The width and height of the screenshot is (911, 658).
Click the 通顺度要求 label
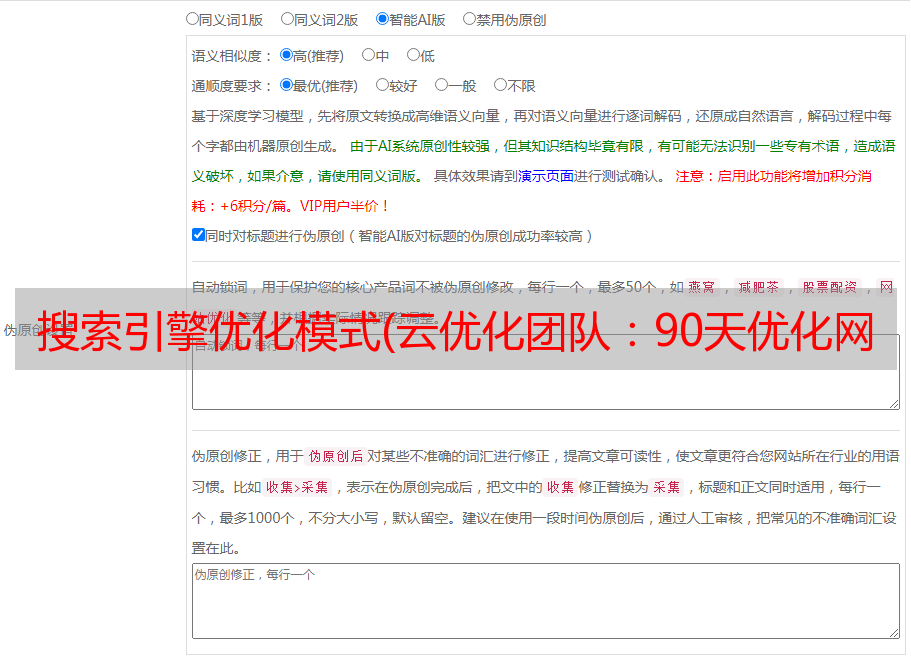coord(231,86)
